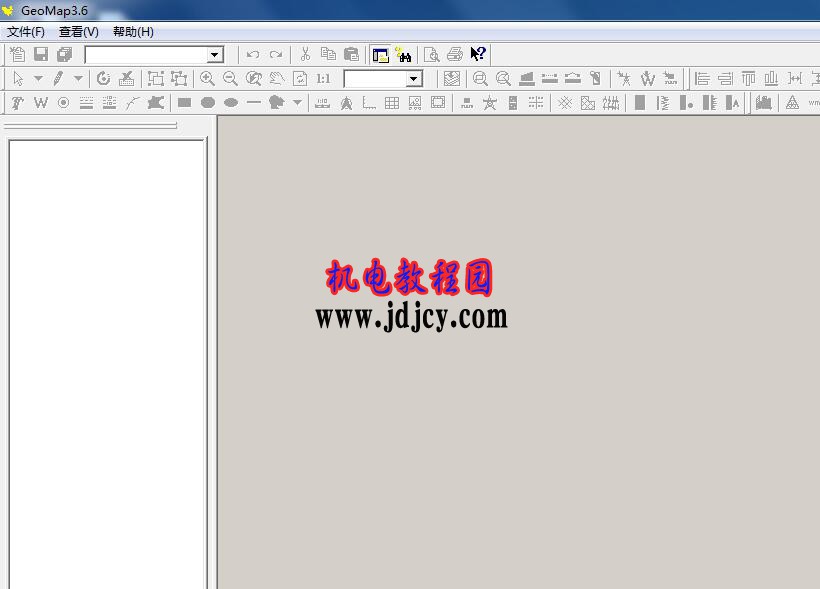Click the grid table icon

[392, 103]
